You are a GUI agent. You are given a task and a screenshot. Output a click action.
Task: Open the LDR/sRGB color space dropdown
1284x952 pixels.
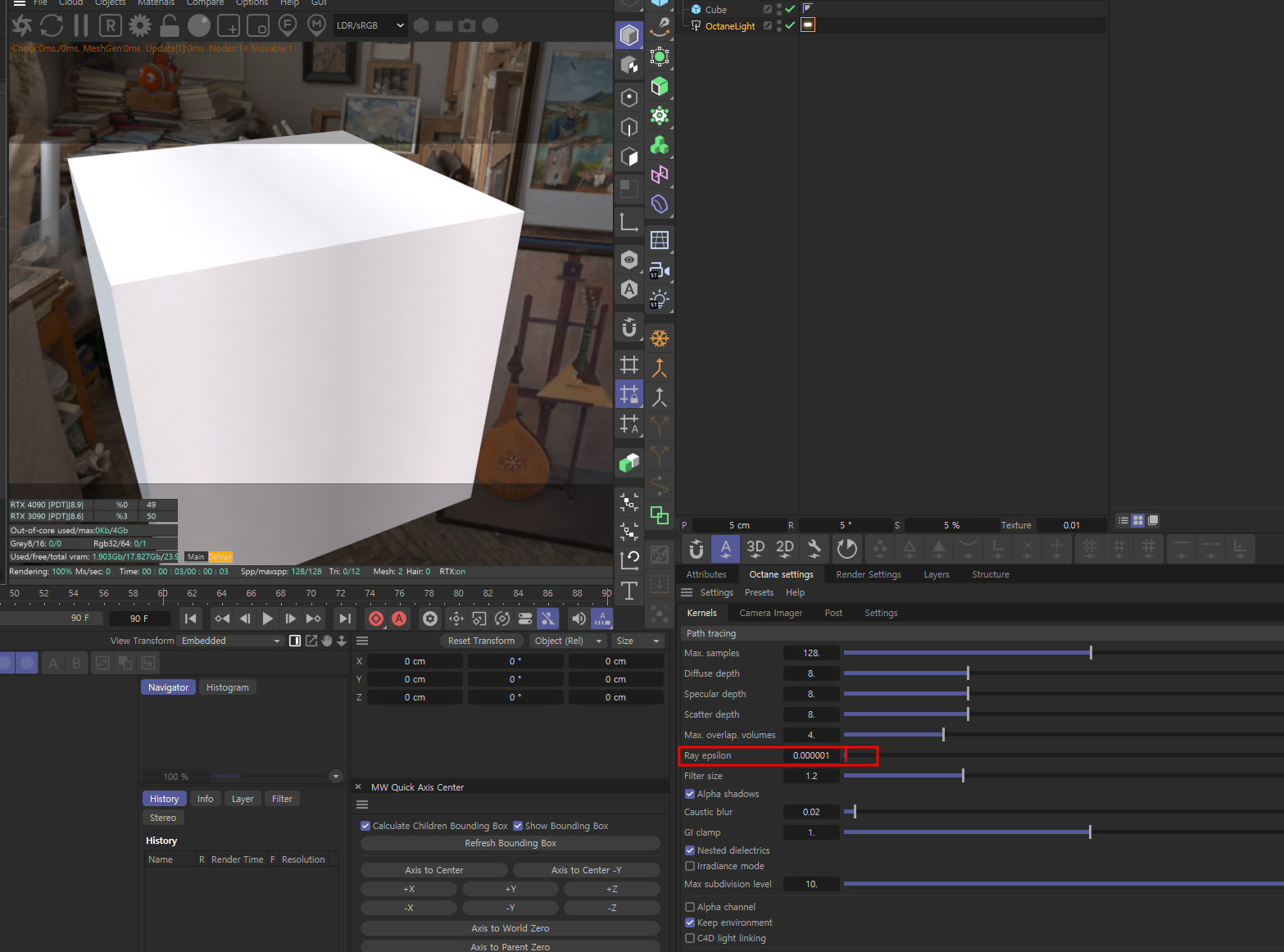[x=370, y=25]
